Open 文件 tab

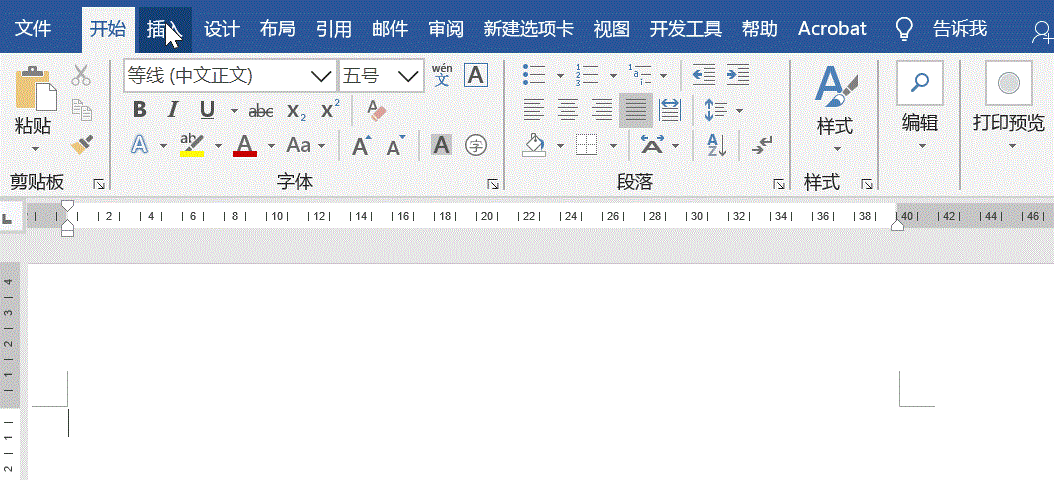(34, 29)
